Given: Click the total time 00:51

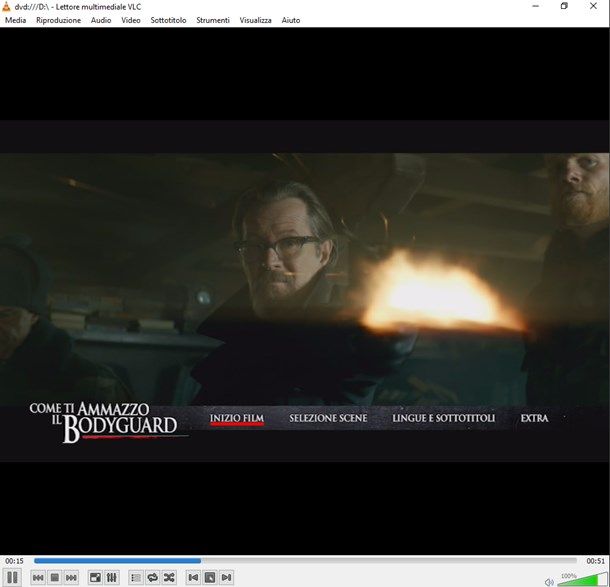Looking at the screenshot, I should point(596,561).
